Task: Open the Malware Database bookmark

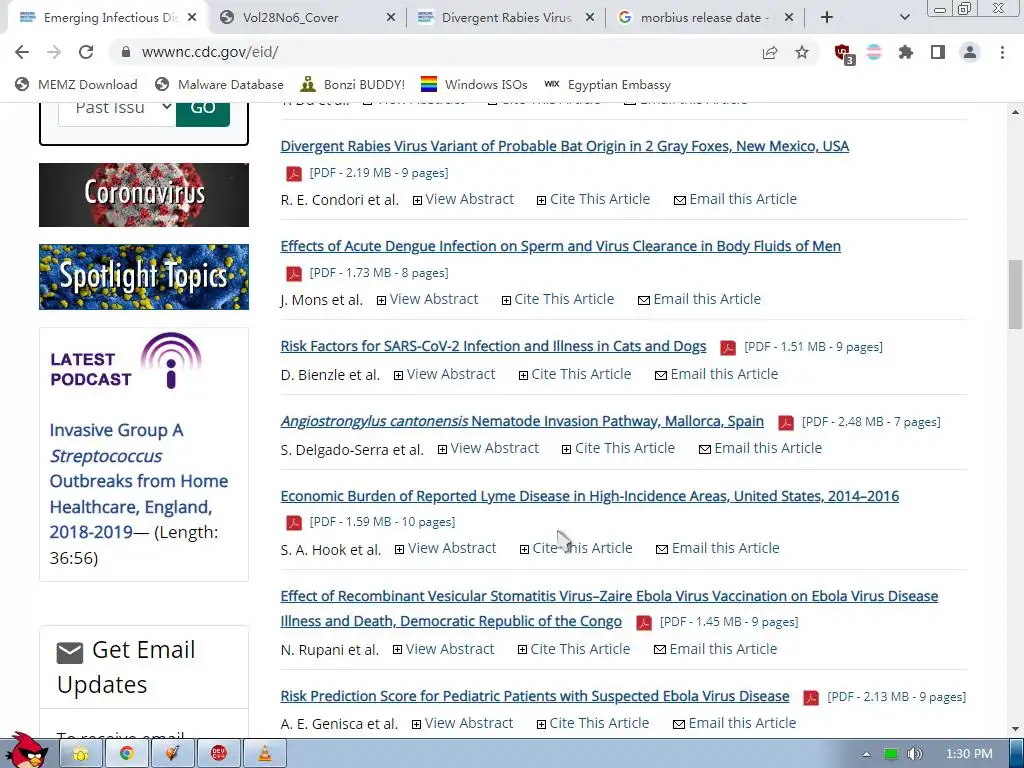Action: pyautogui.click(x=219, y=84)
